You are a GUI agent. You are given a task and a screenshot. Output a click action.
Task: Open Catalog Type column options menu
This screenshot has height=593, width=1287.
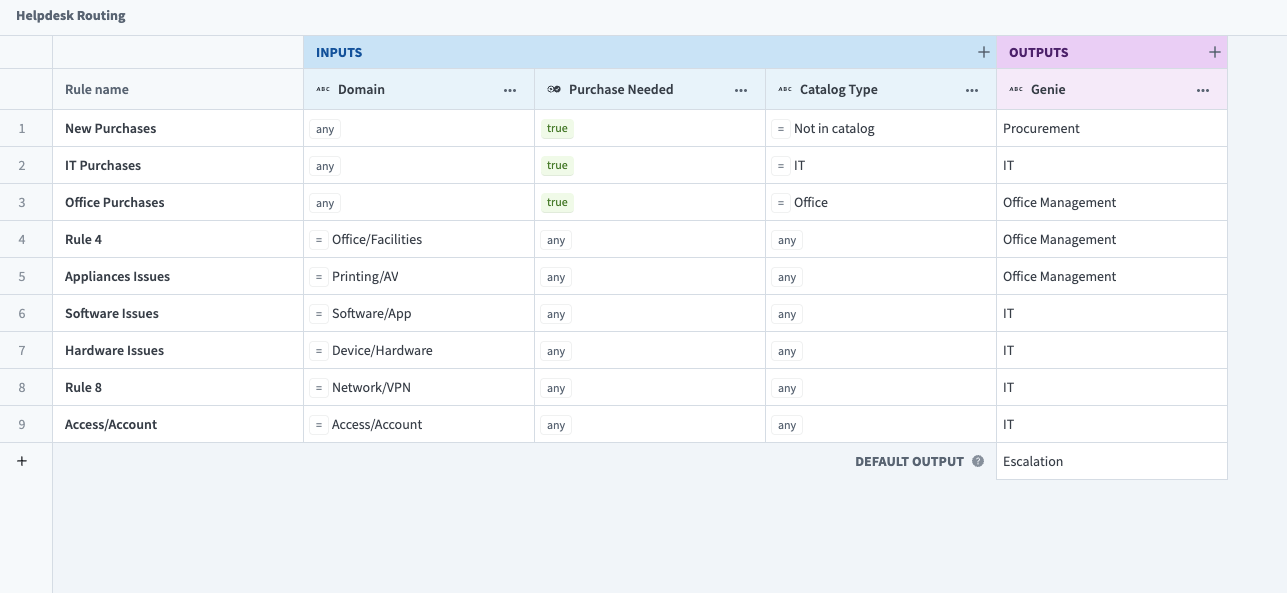(972, 90)
